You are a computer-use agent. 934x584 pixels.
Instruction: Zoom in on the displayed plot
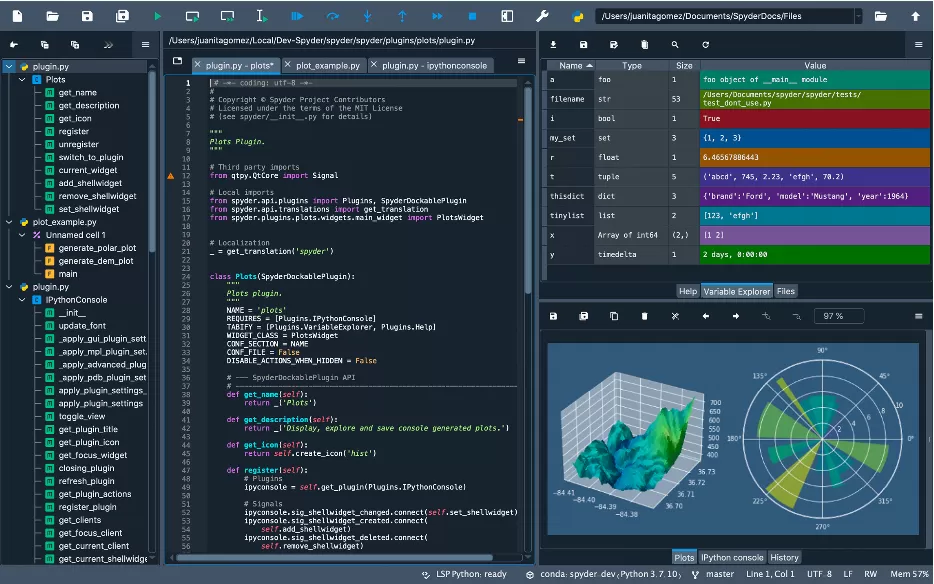(767, 317)
